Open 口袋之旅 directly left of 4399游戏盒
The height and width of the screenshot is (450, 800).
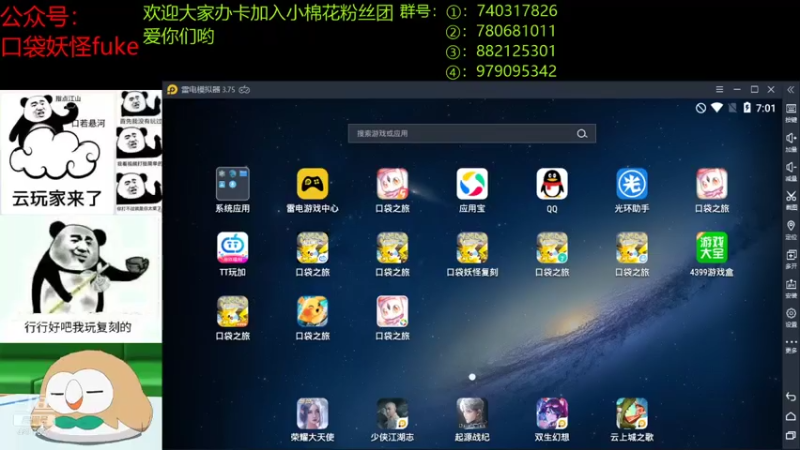[x=632, y=248]
